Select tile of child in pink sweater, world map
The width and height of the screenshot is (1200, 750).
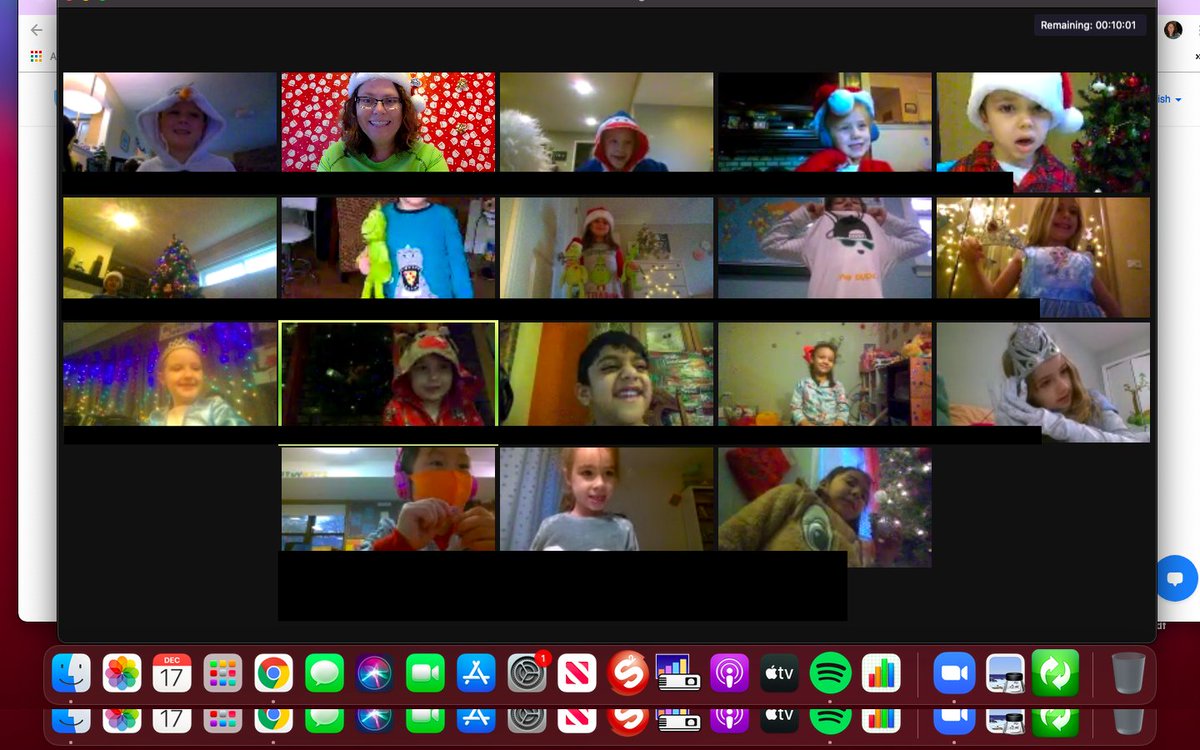point(825,247)
